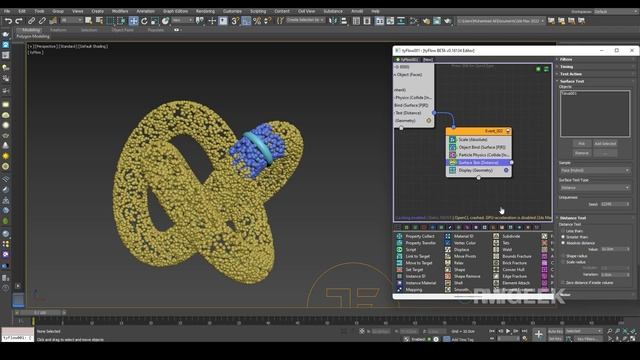Select the Link tool icon
Screen dimensions: 640x360
coord(31,21)
